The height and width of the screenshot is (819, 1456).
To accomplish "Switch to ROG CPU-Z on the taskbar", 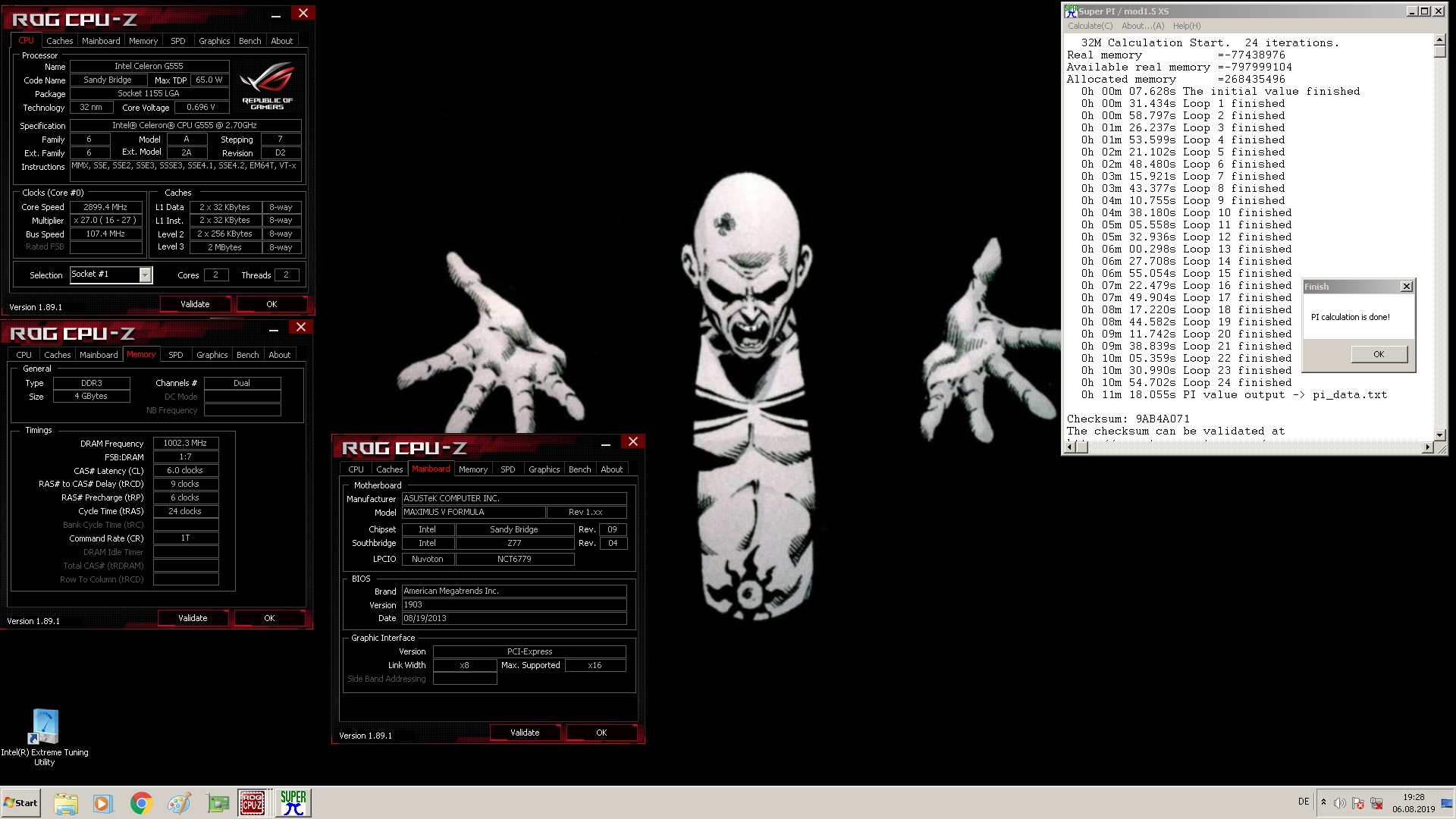I will click(253, 803).
